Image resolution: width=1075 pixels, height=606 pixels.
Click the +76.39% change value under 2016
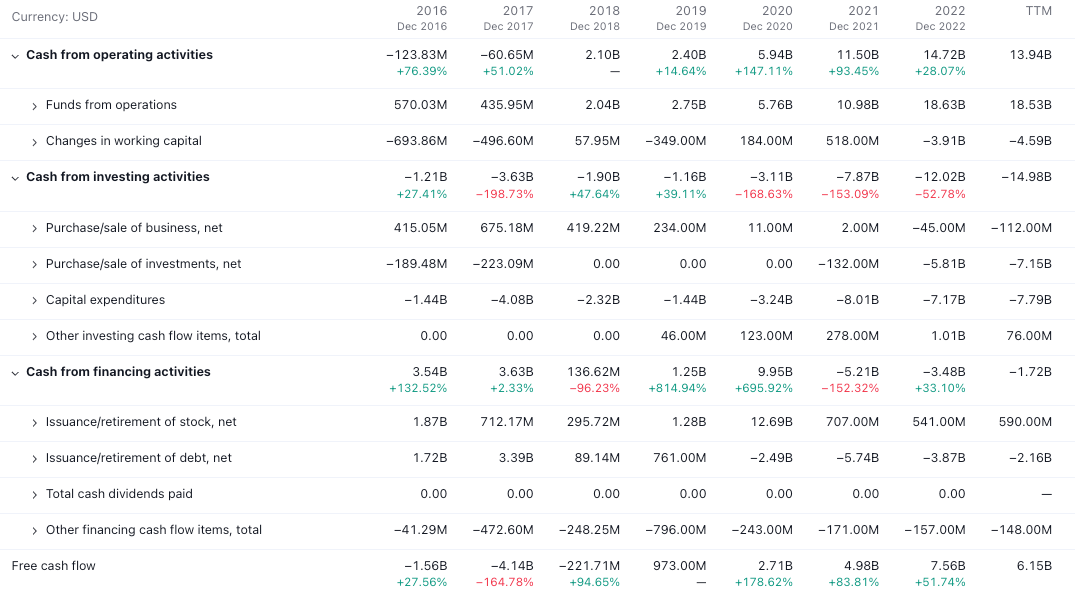tap(421, 71)
